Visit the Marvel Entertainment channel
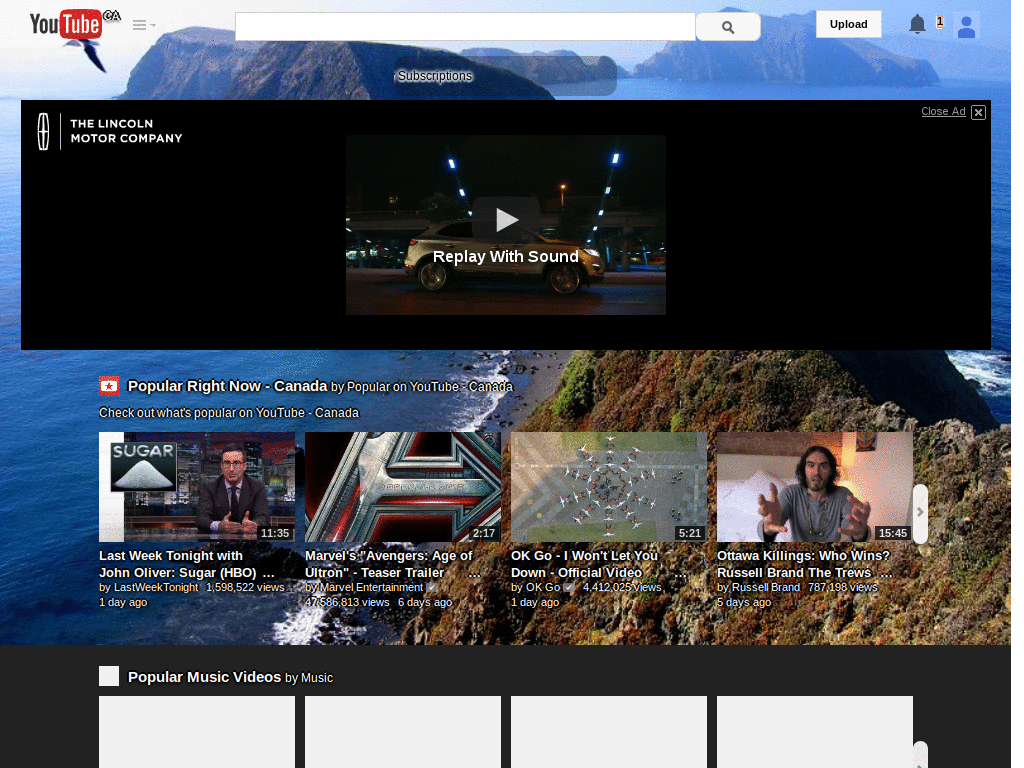This screenshot has height=768, width=1024. coord(371,587)
